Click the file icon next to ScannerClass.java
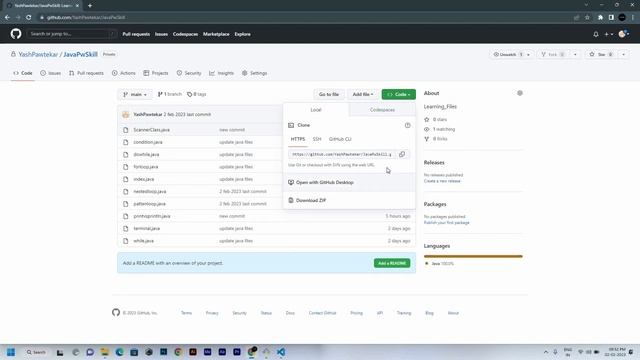 [126, 130]
